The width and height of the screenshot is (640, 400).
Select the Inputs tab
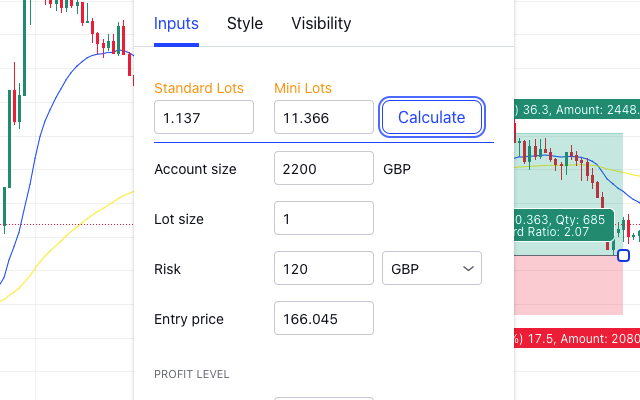click(x=176, y=23)
